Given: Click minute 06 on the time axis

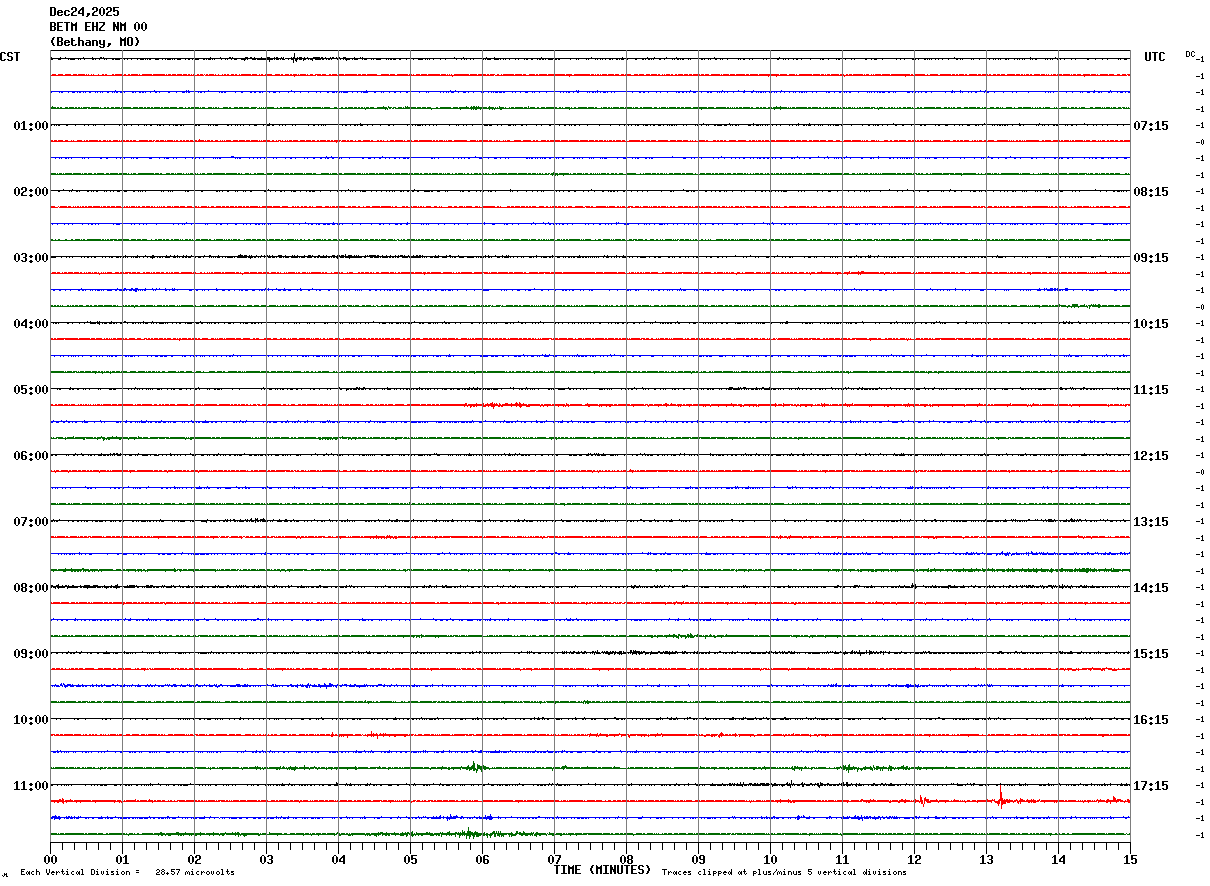Looking at the screenshot, I should 482,859.
